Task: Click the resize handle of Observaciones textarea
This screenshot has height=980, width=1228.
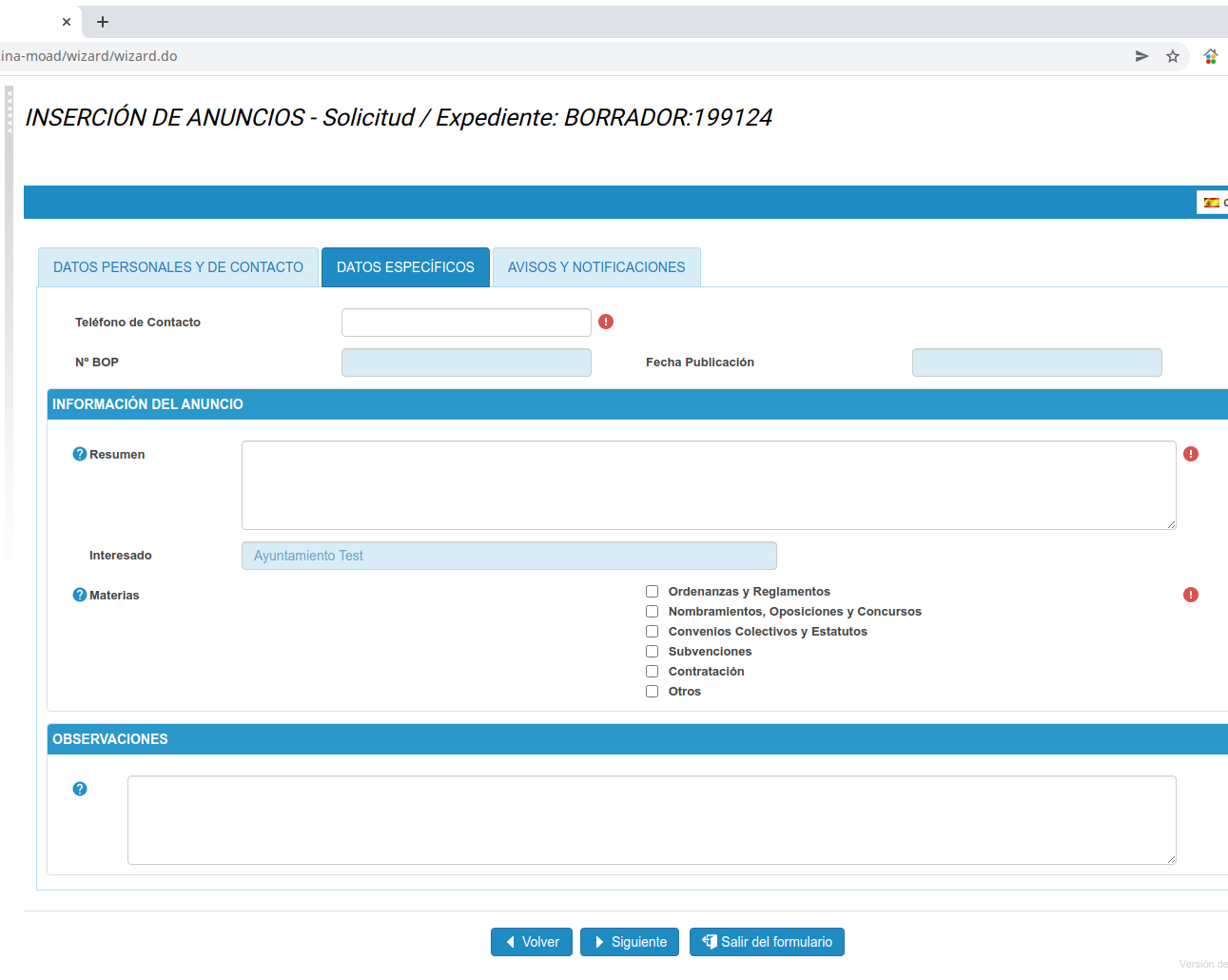Action: 1171,859
